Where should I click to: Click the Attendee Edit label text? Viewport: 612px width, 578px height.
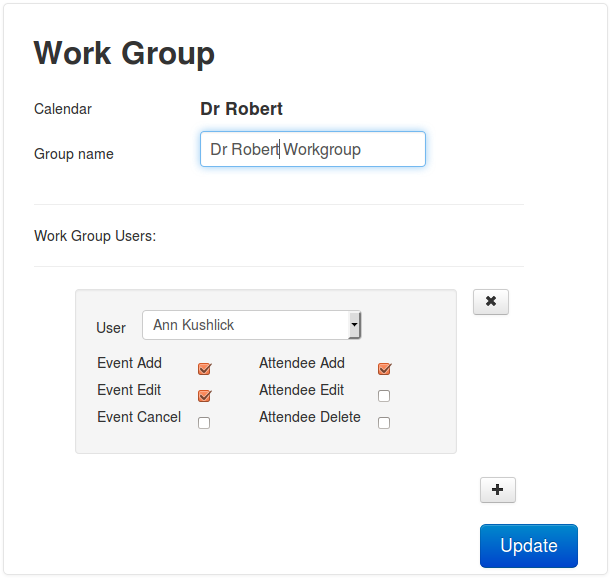[301, 390]
